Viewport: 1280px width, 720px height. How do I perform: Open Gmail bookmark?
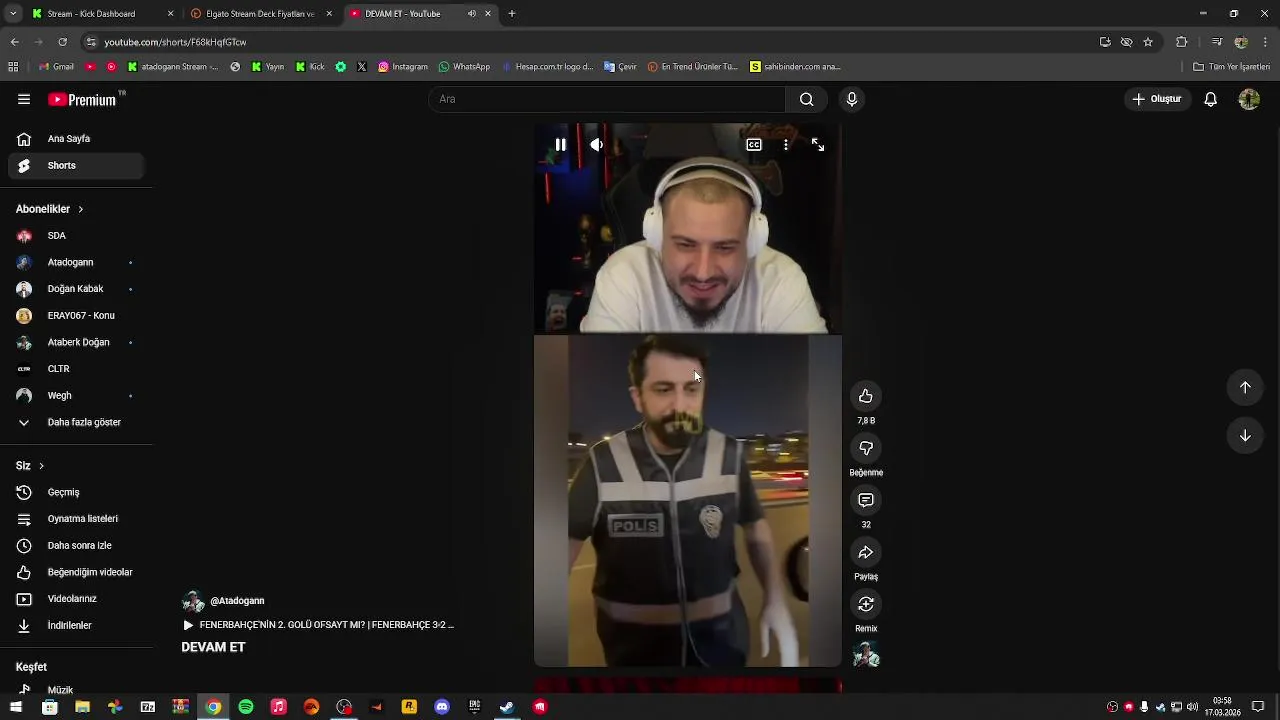coord(56,67)
